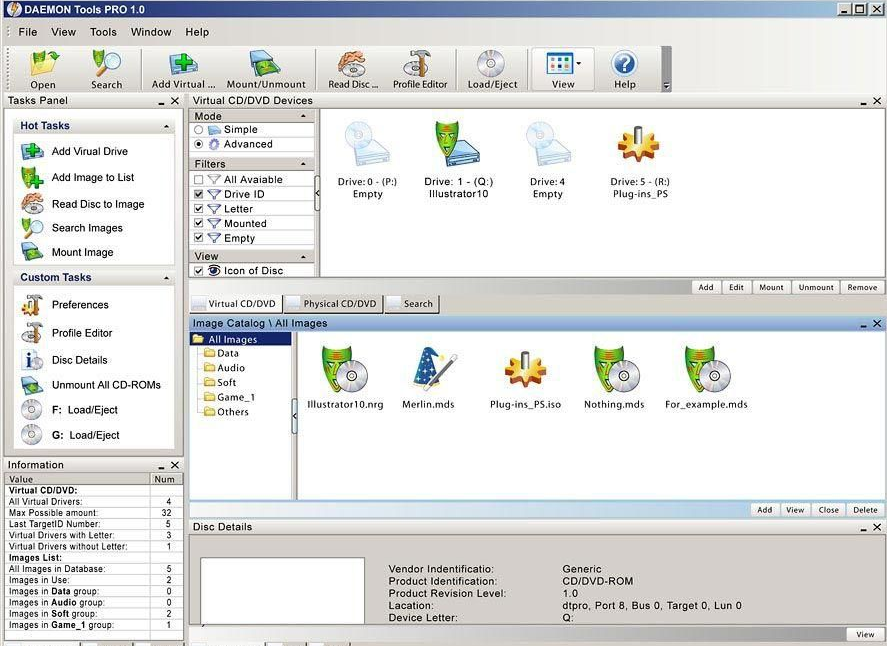The width and height of the screenshot is (887, 646).
Task: Enable the All Avaiable filter checkbox
Action: [x=199, y=180]
